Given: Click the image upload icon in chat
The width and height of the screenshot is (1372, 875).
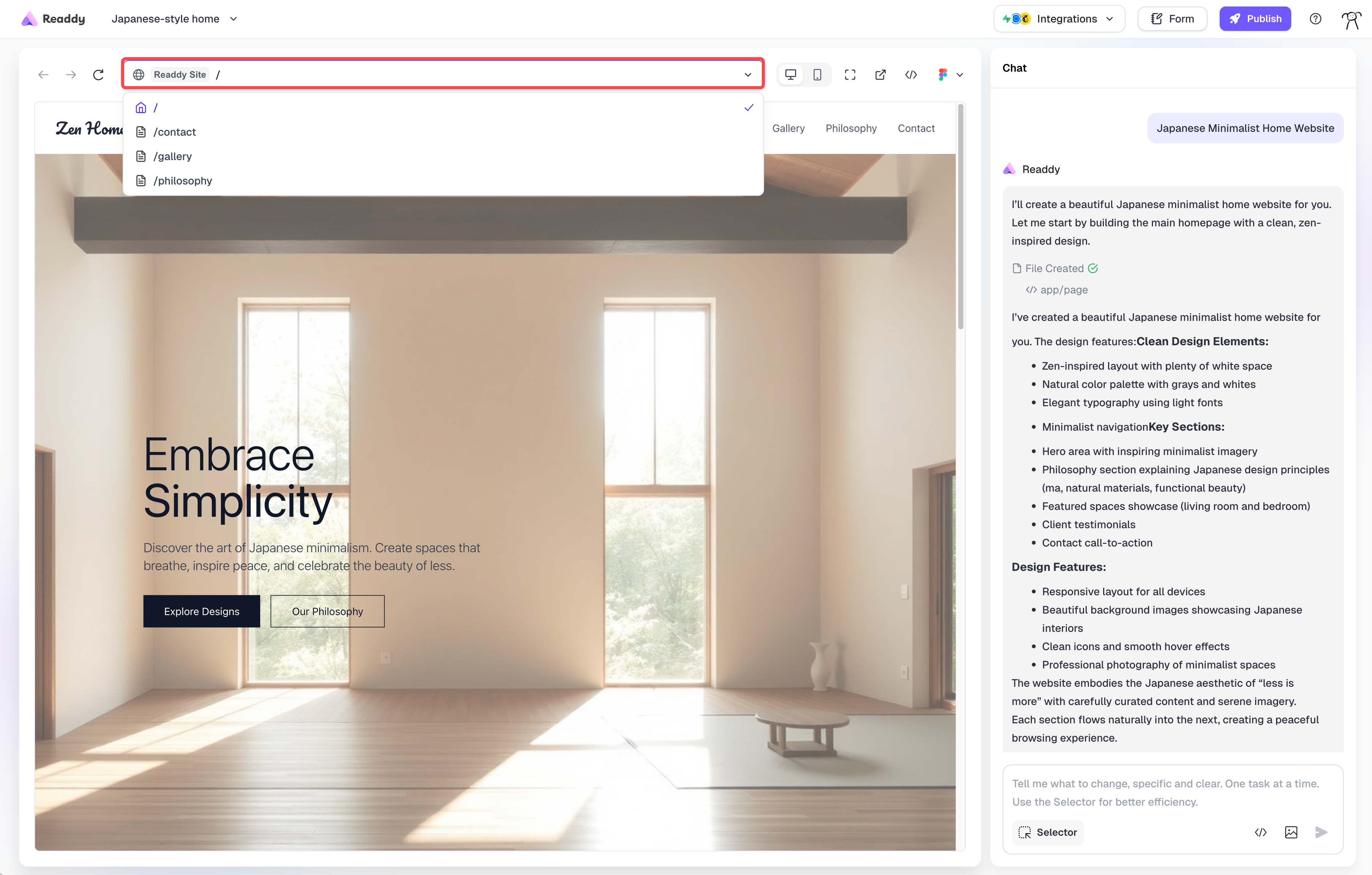Looking at the screenshot, I should pyautogui.click(x=1290, y=832).
